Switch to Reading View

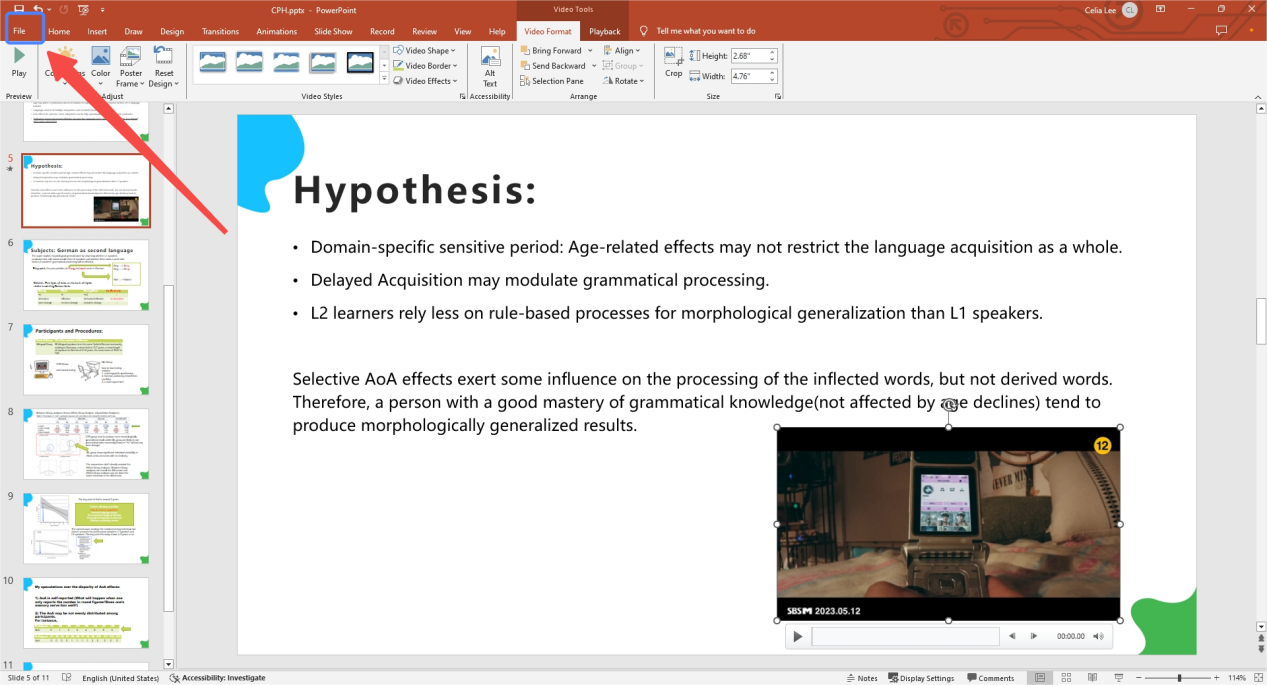pyautogui.click(x=1090, y=678)
